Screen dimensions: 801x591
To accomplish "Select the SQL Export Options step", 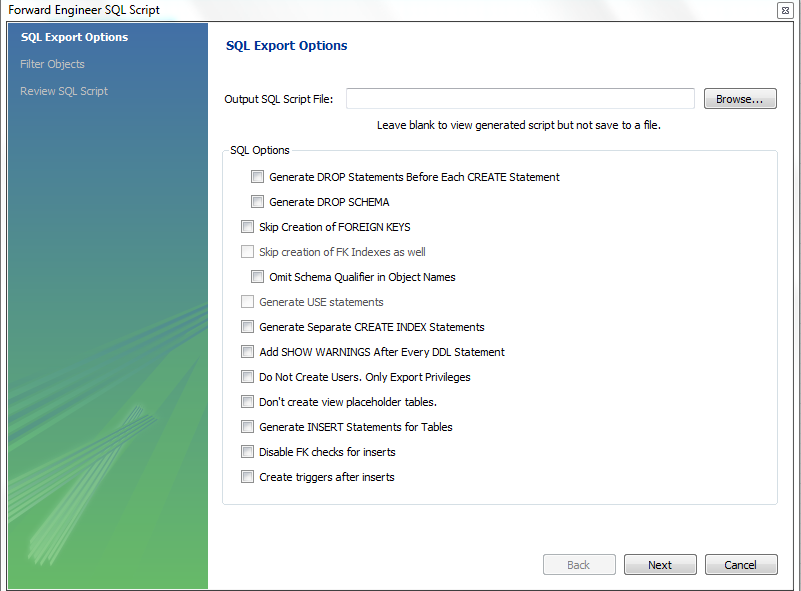I will [x=74, y=38].
